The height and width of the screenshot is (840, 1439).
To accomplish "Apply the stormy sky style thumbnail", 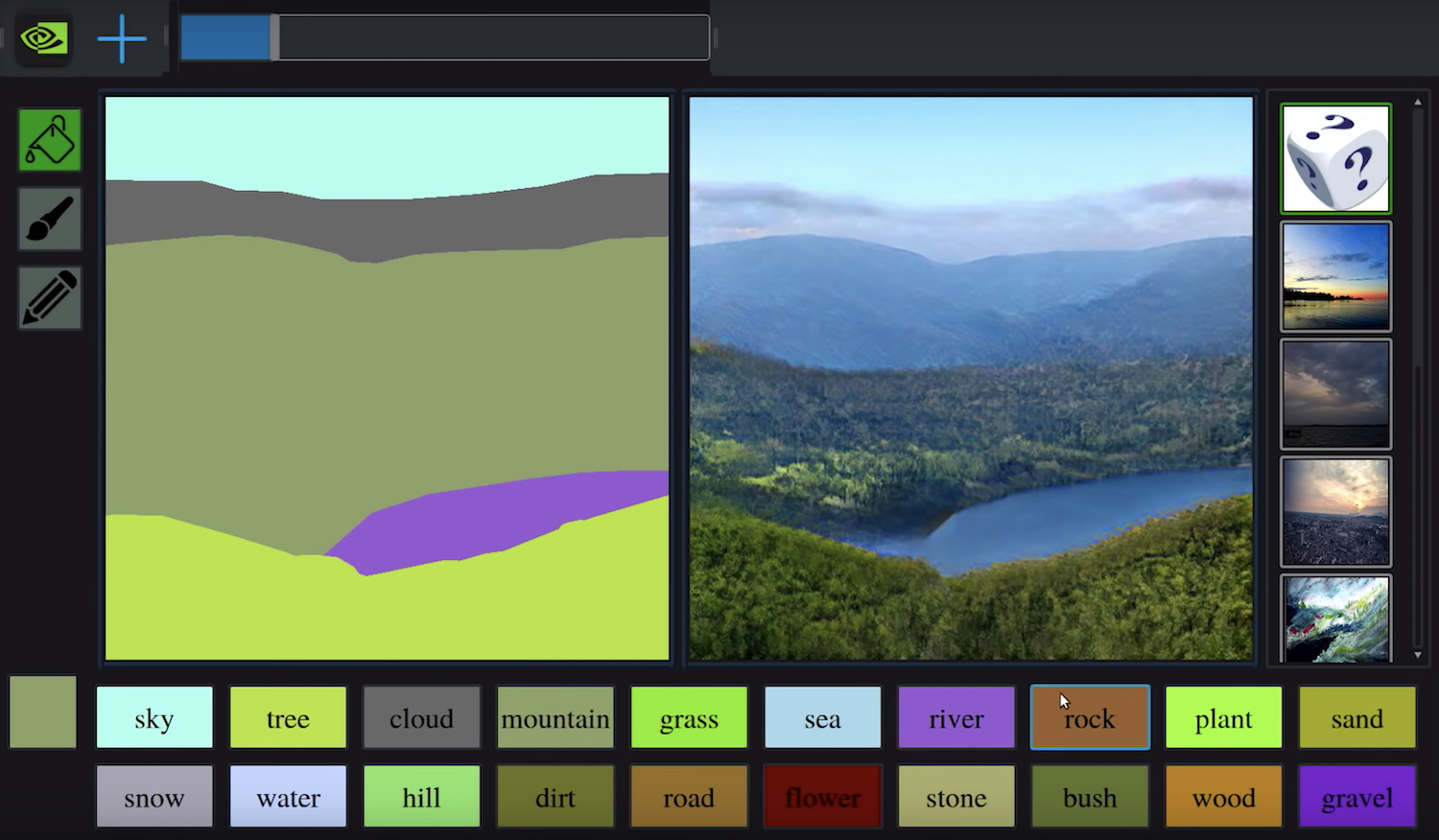I will tap(1334, 394).
